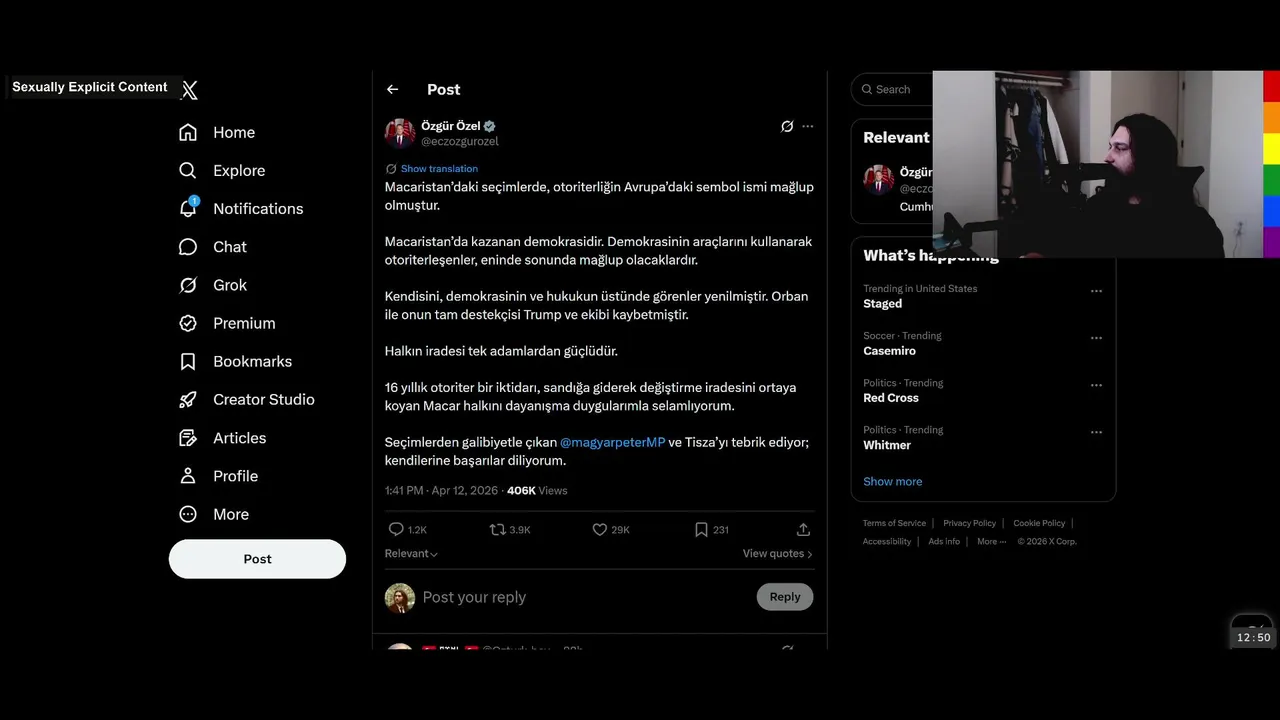Open Özgür Özel profile avatar
The width and height of the screenshot is (1280, 720).
400,133
